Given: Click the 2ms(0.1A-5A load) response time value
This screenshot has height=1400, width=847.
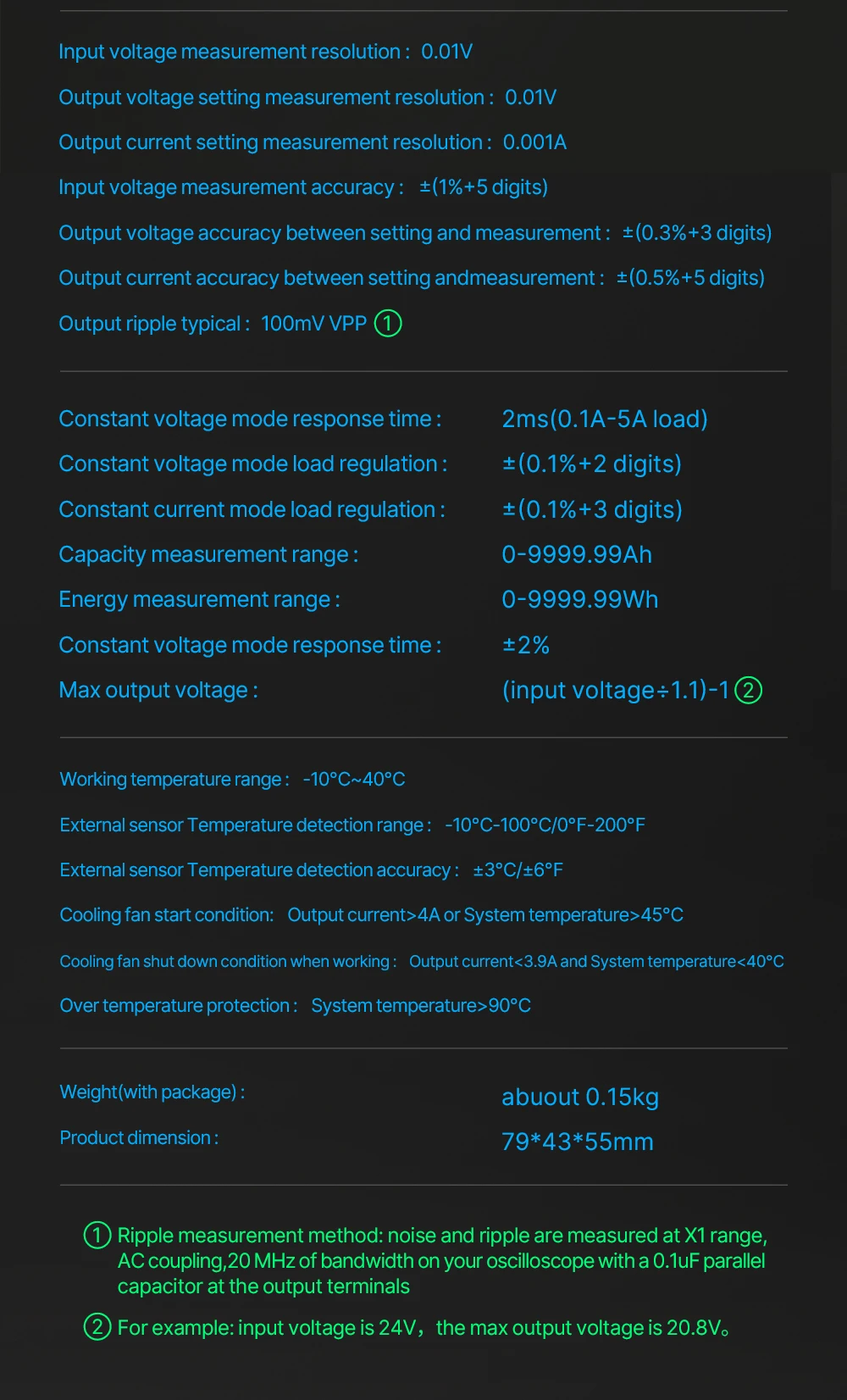Looking at the screenshot, I should point(605,419).
